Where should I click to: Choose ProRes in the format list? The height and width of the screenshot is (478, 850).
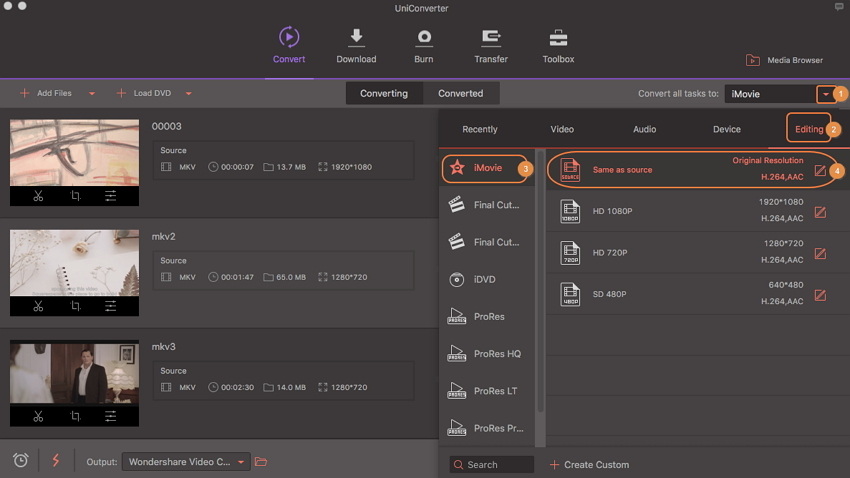click(x=486, y=316)
